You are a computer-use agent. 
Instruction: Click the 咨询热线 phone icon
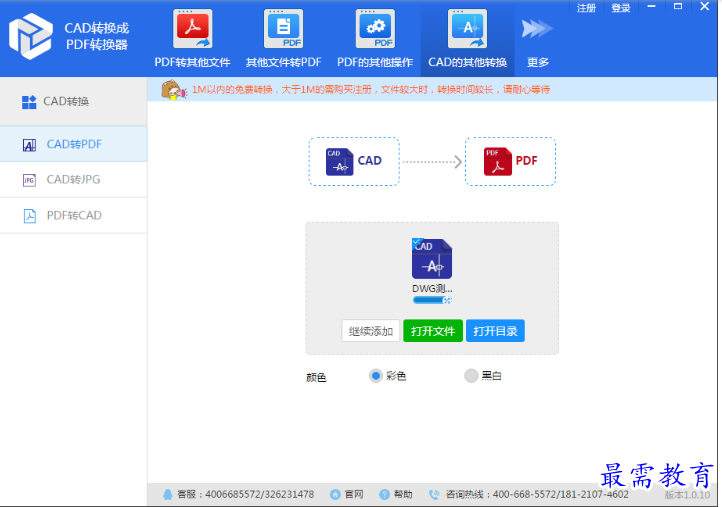tap(434, 495)
